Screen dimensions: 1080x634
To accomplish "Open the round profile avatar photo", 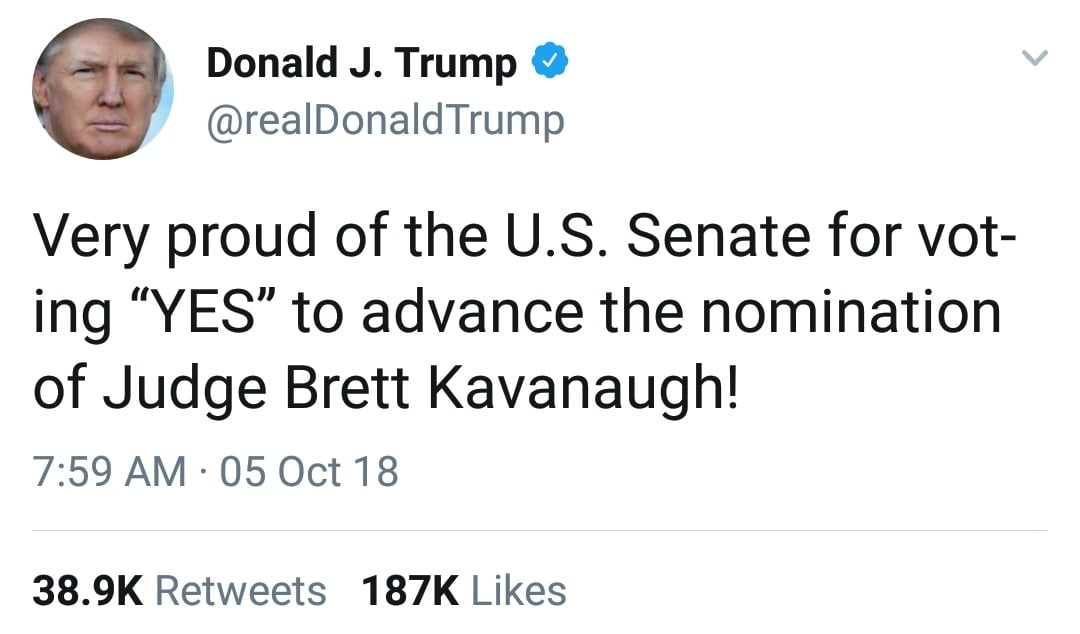I will (x=102, y=89).
